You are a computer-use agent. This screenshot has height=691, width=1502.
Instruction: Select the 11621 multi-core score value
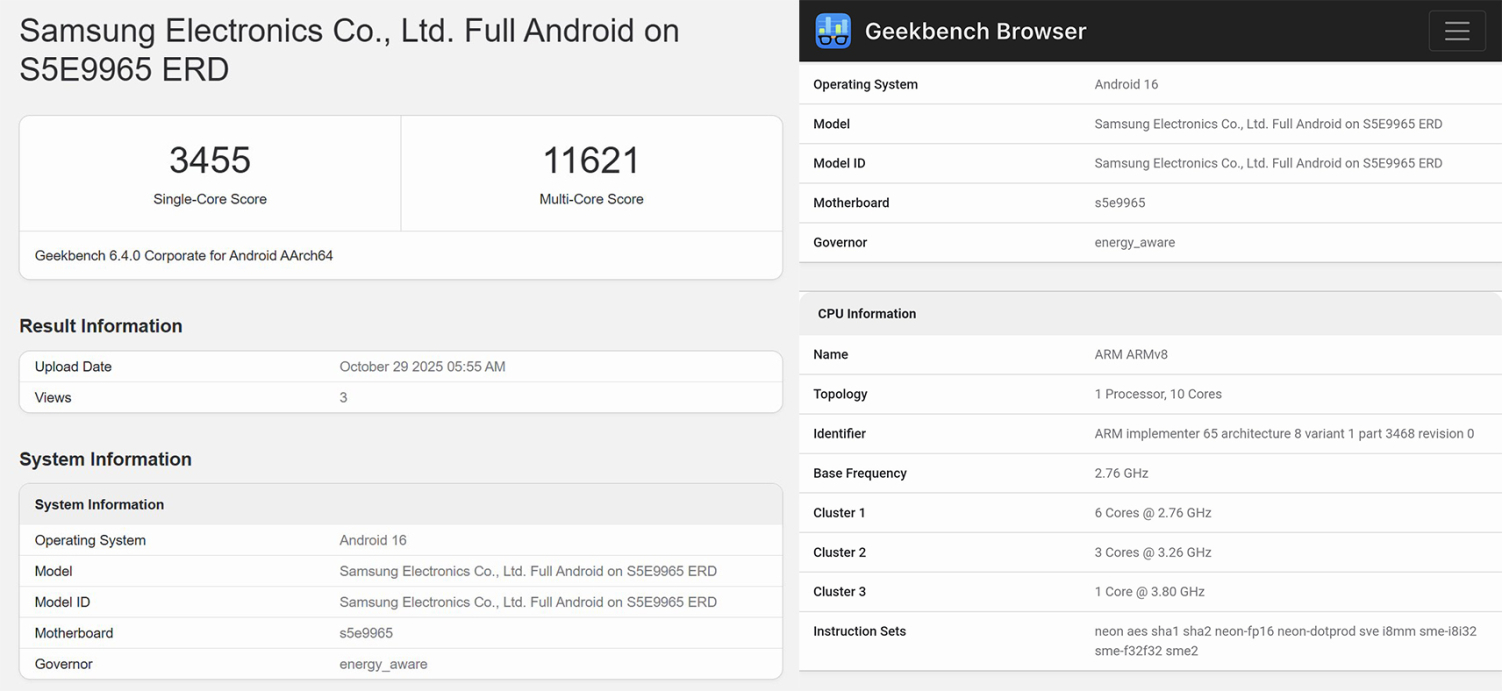591,160
